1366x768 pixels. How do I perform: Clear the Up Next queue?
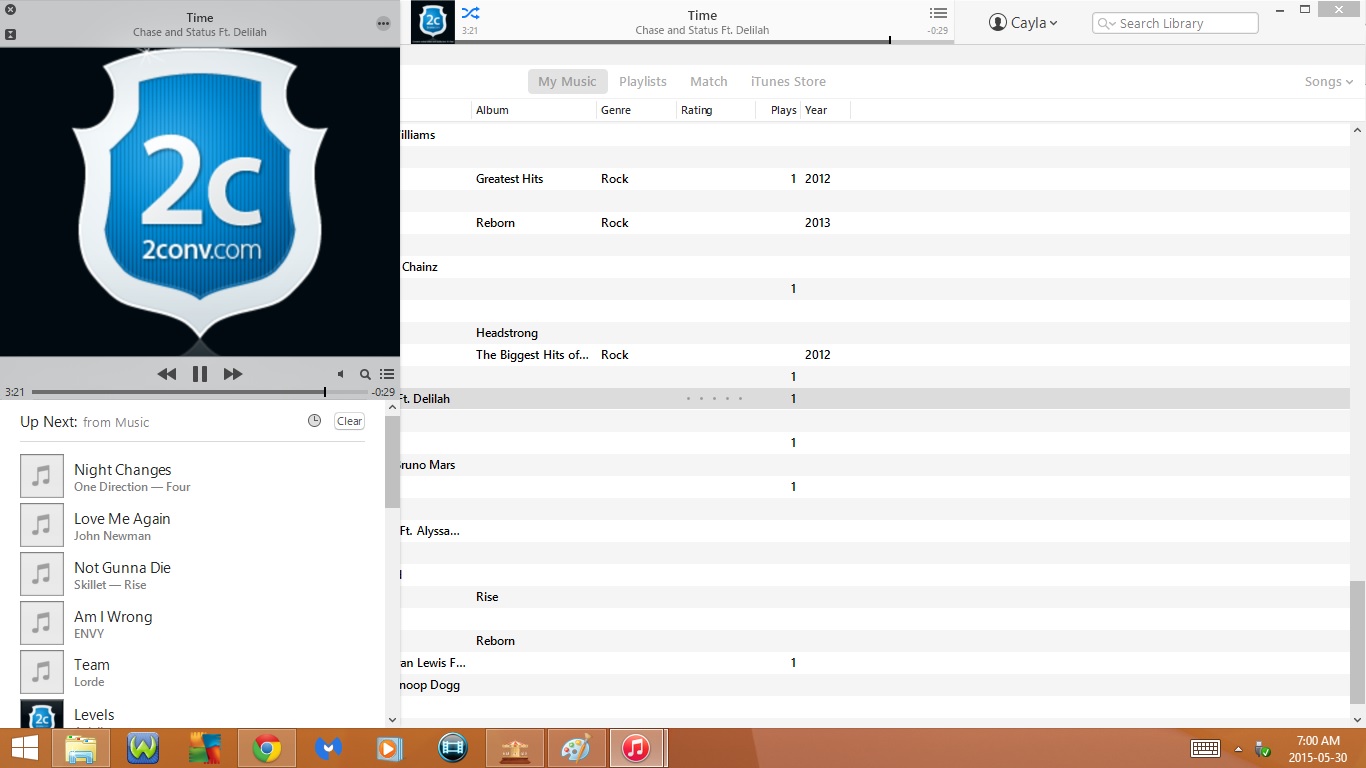coord(350,421)
